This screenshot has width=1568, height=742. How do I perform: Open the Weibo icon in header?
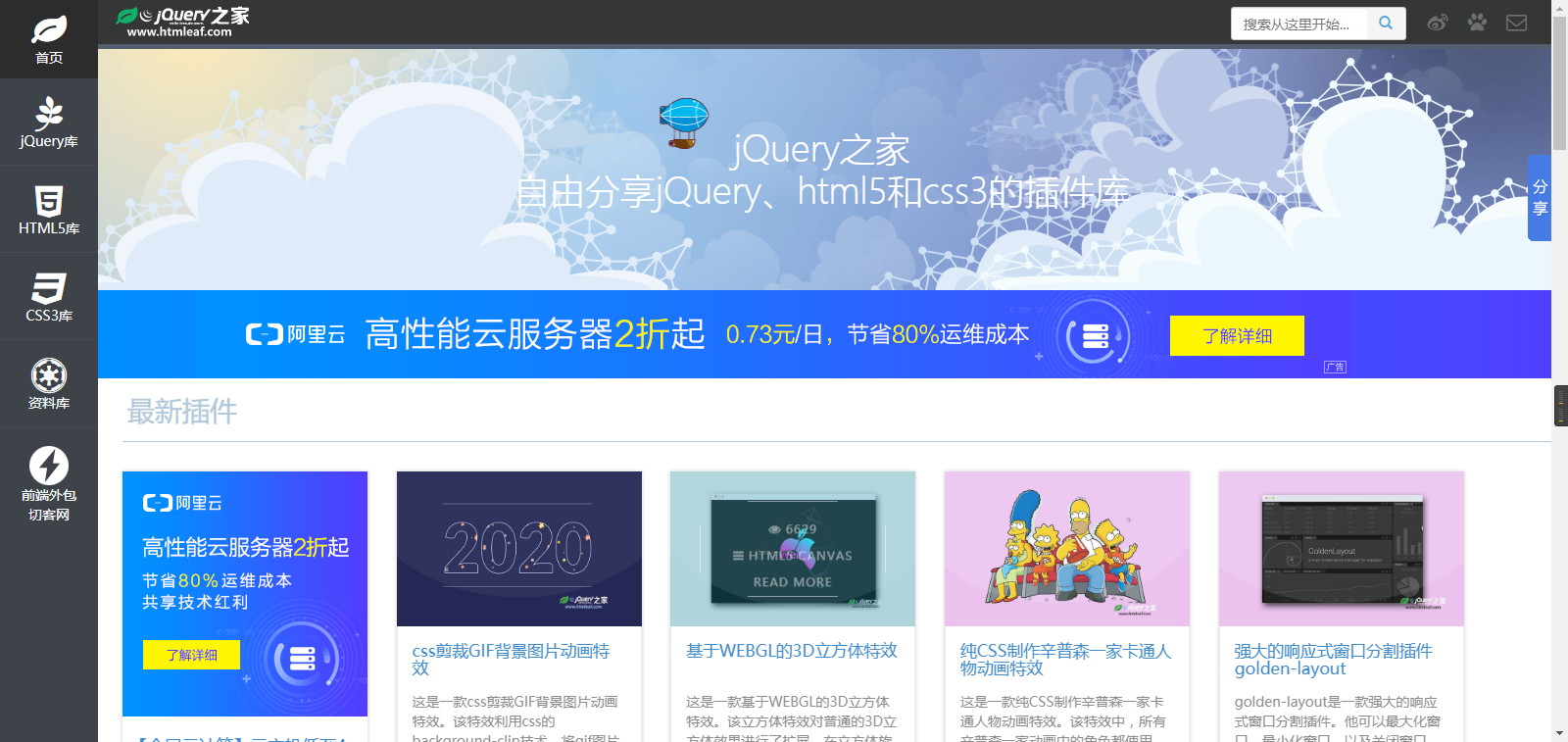(1438, 23)
